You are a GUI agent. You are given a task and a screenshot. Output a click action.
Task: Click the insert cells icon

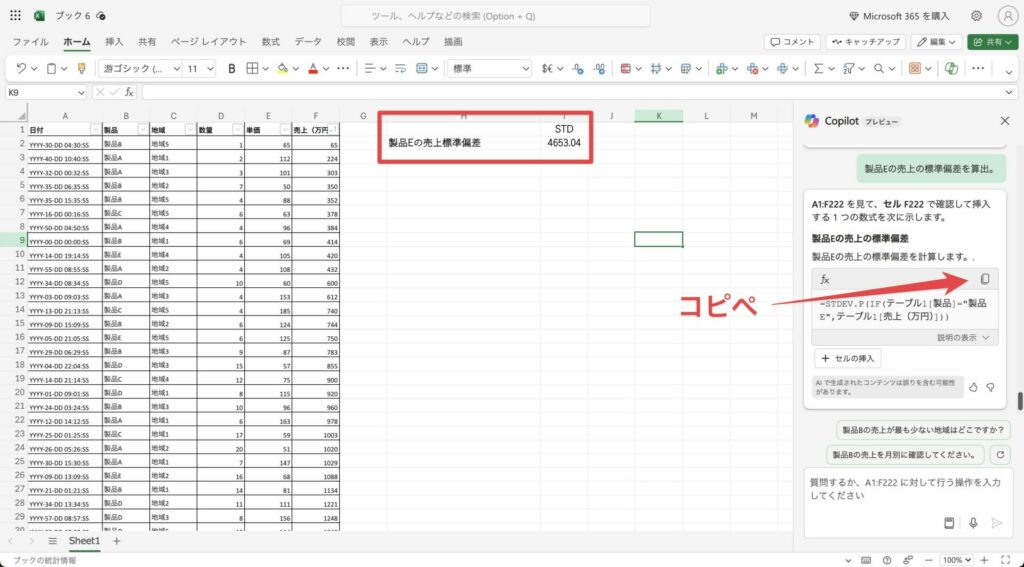(x=721, y=69)
